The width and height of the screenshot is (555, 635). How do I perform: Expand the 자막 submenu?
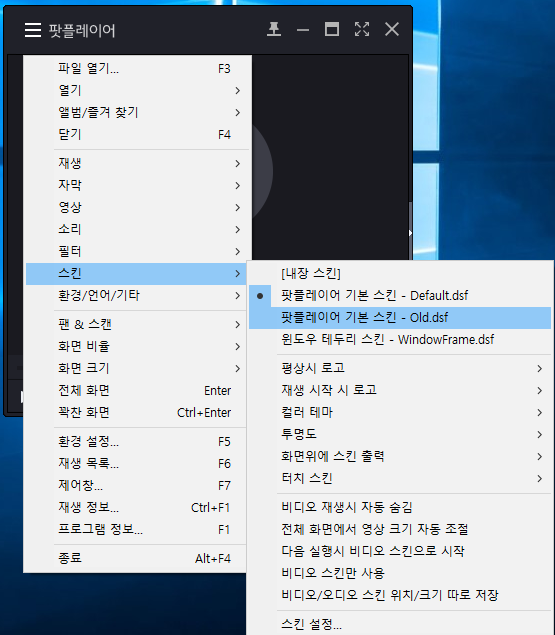pyautogui.click(x=138, y=185)
